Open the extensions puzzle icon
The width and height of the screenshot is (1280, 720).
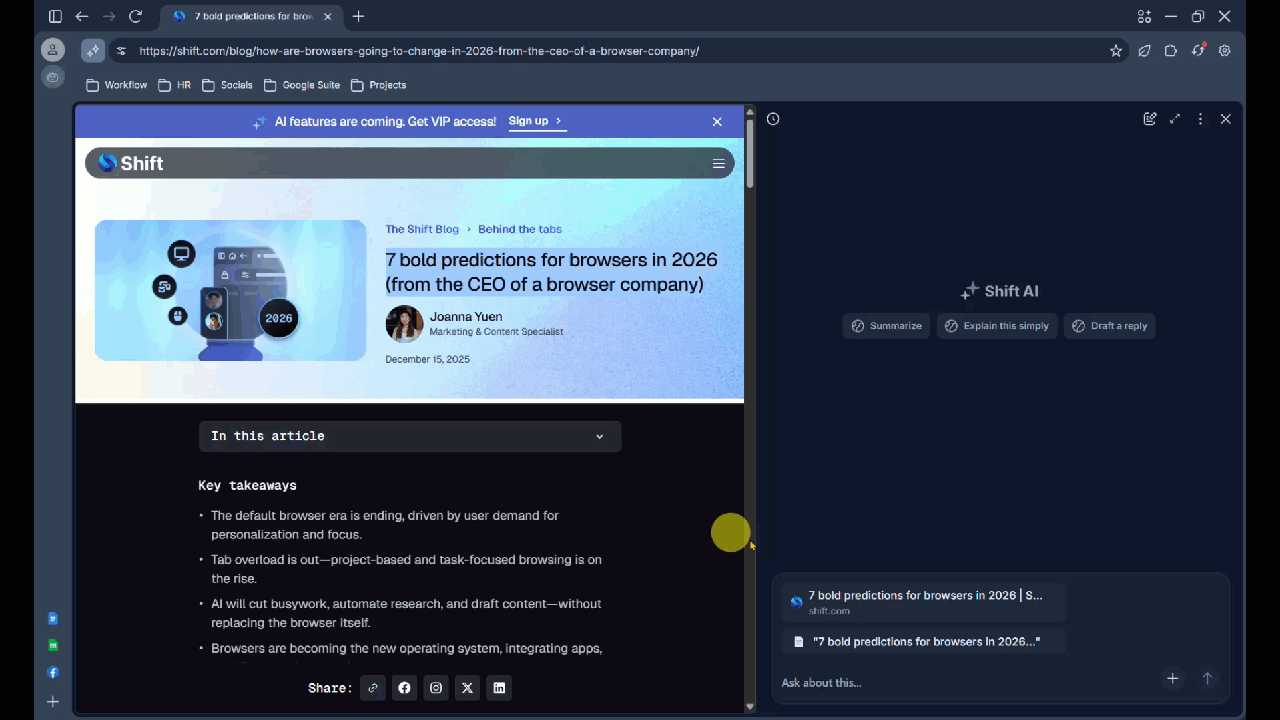(x=1171, y=51)
